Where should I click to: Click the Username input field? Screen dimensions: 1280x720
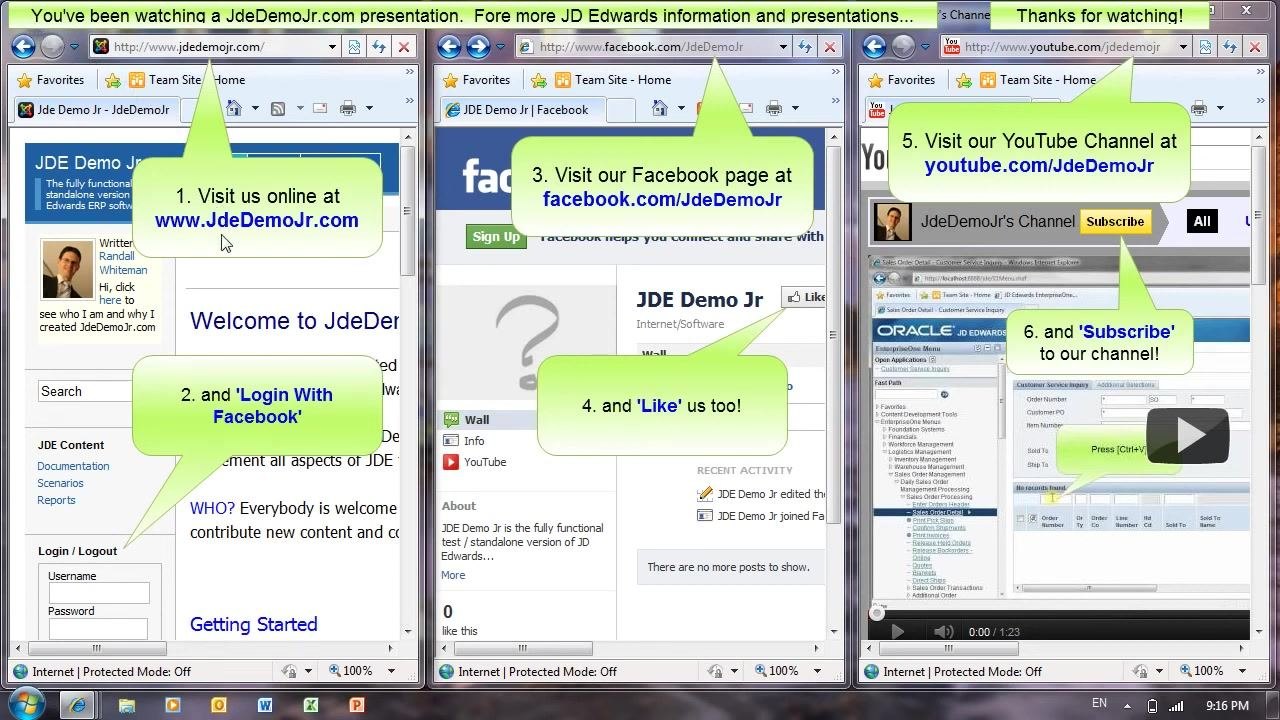tap(98, 593)
